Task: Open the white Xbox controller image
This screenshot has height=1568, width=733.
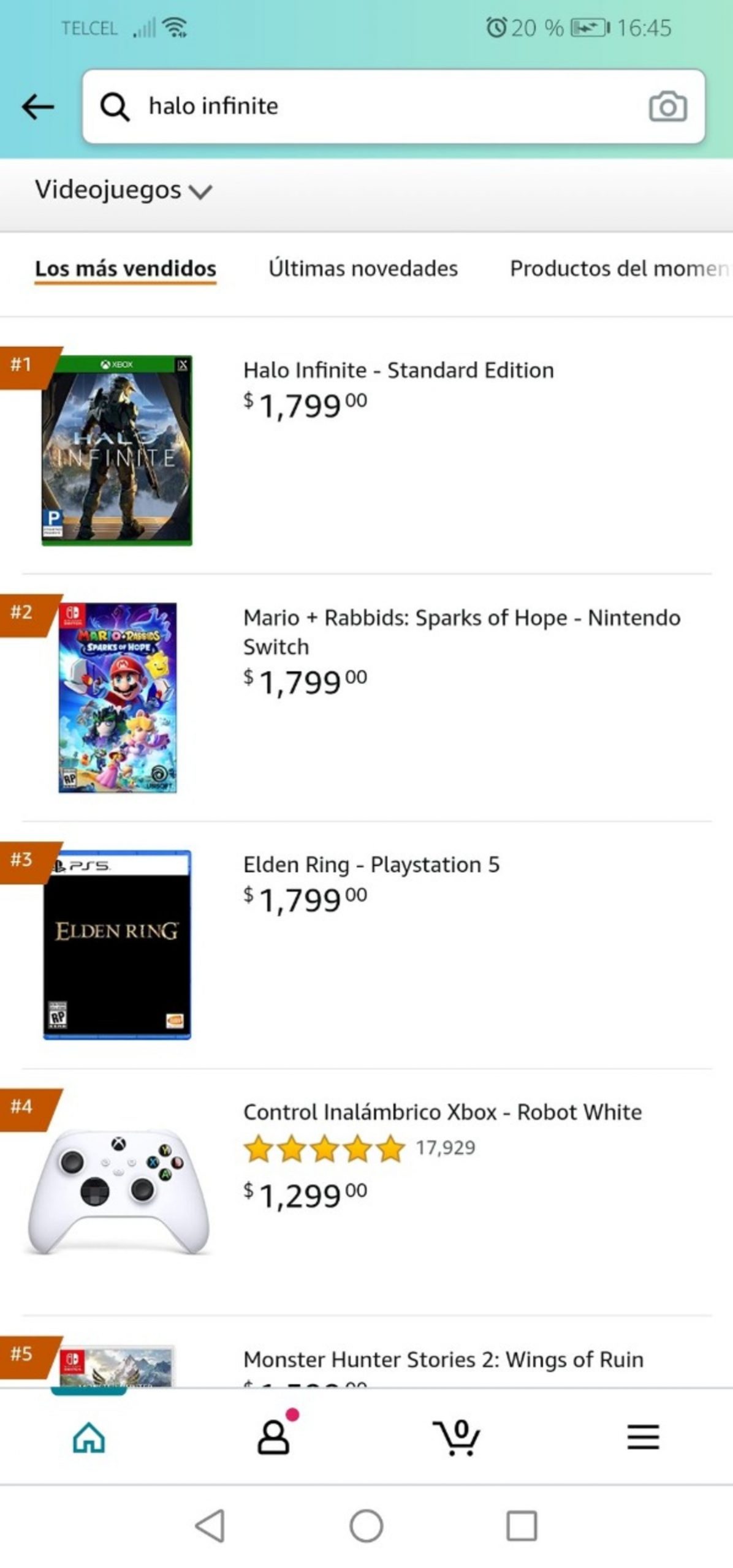Action: pyautogui.click(x=118, y=1191)
